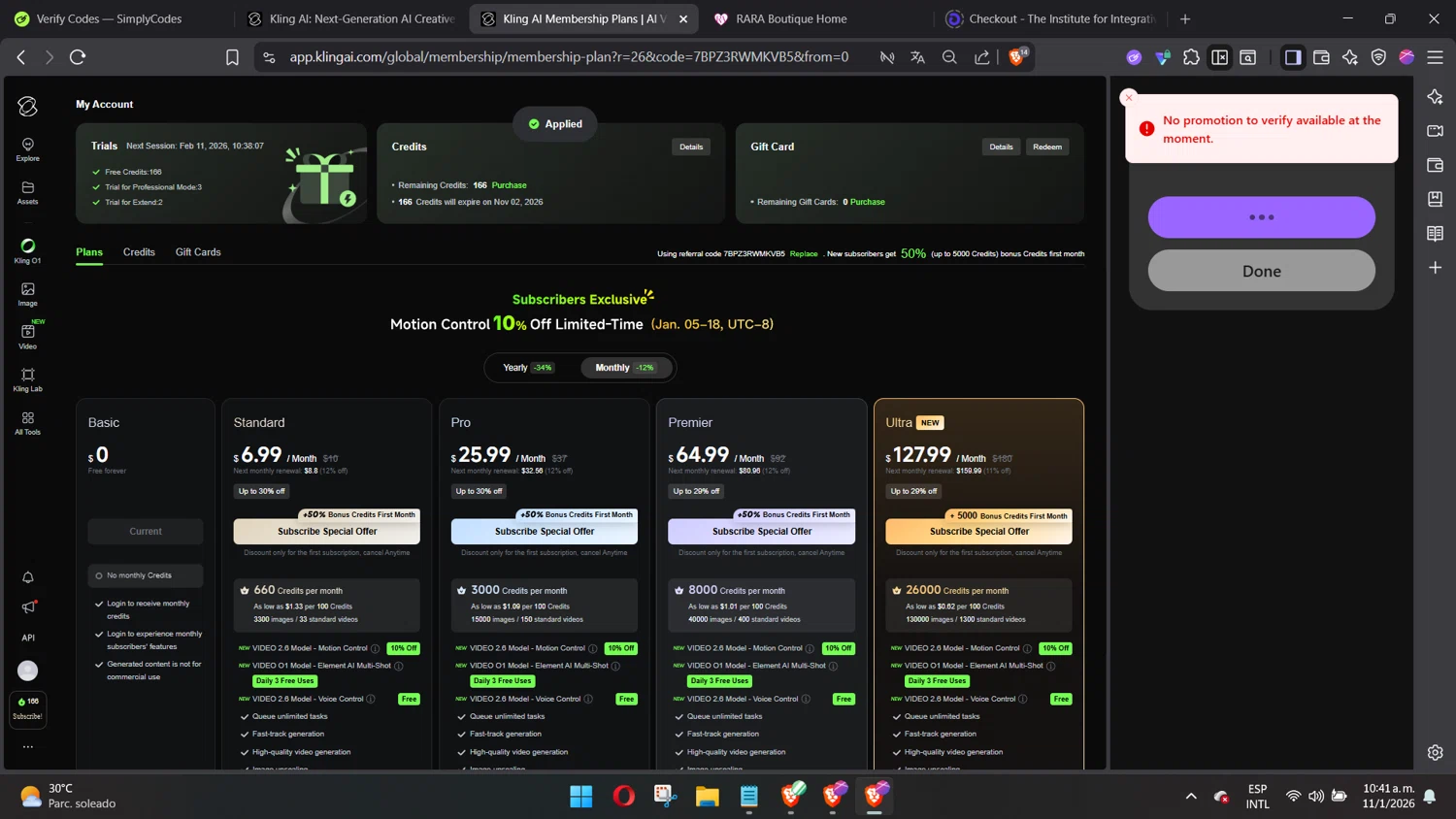Image resolution: width=1456 pixels, height=819 pixels.
Task: Subscribe Special Offer for Pro plan
Action: (545, 532)
